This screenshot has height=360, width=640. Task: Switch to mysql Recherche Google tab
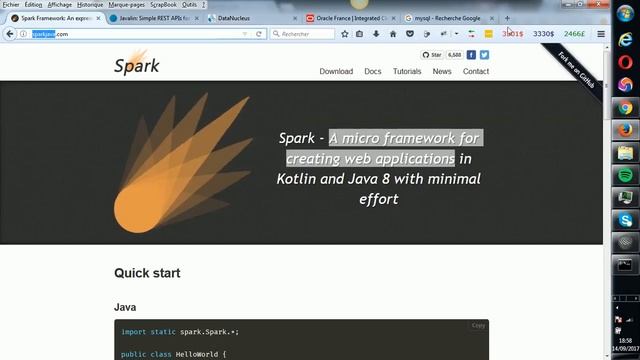[449, 18]
